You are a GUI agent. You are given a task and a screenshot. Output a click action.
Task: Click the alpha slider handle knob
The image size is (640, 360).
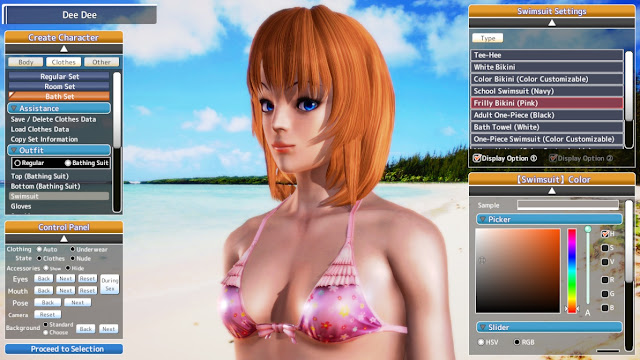[x=588, y=229]
